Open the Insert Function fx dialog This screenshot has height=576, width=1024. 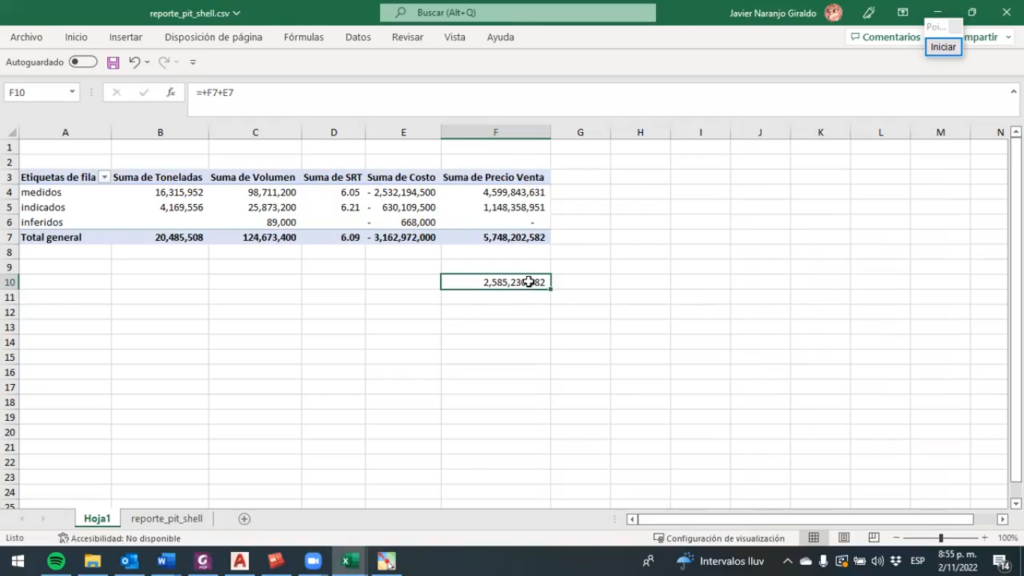(170, 93)
